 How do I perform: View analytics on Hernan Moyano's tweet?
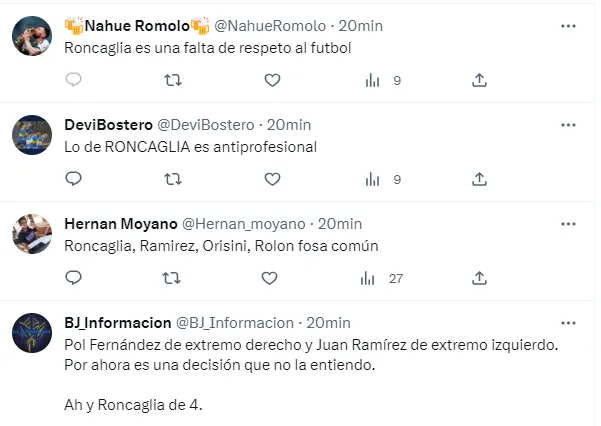pyautogui.click(x=373, y=278)
